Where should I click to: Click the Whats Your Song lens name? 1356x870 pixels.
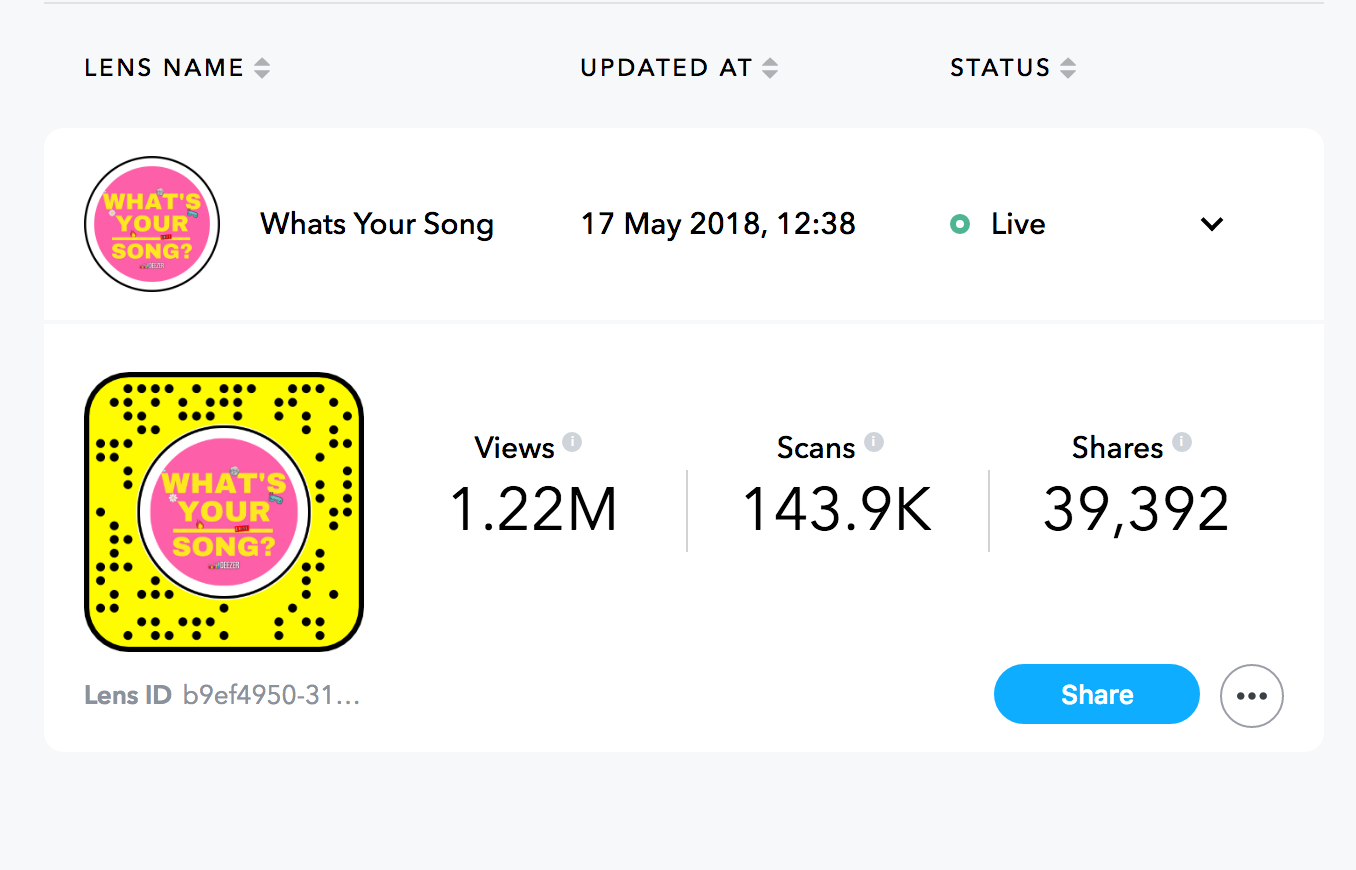[377, 224]
